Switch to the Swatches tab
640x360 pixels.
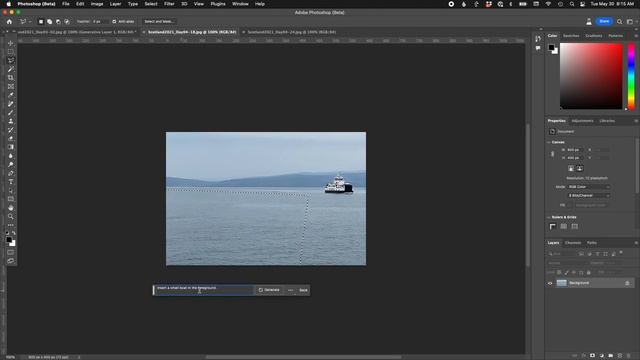tap(571, 36)
